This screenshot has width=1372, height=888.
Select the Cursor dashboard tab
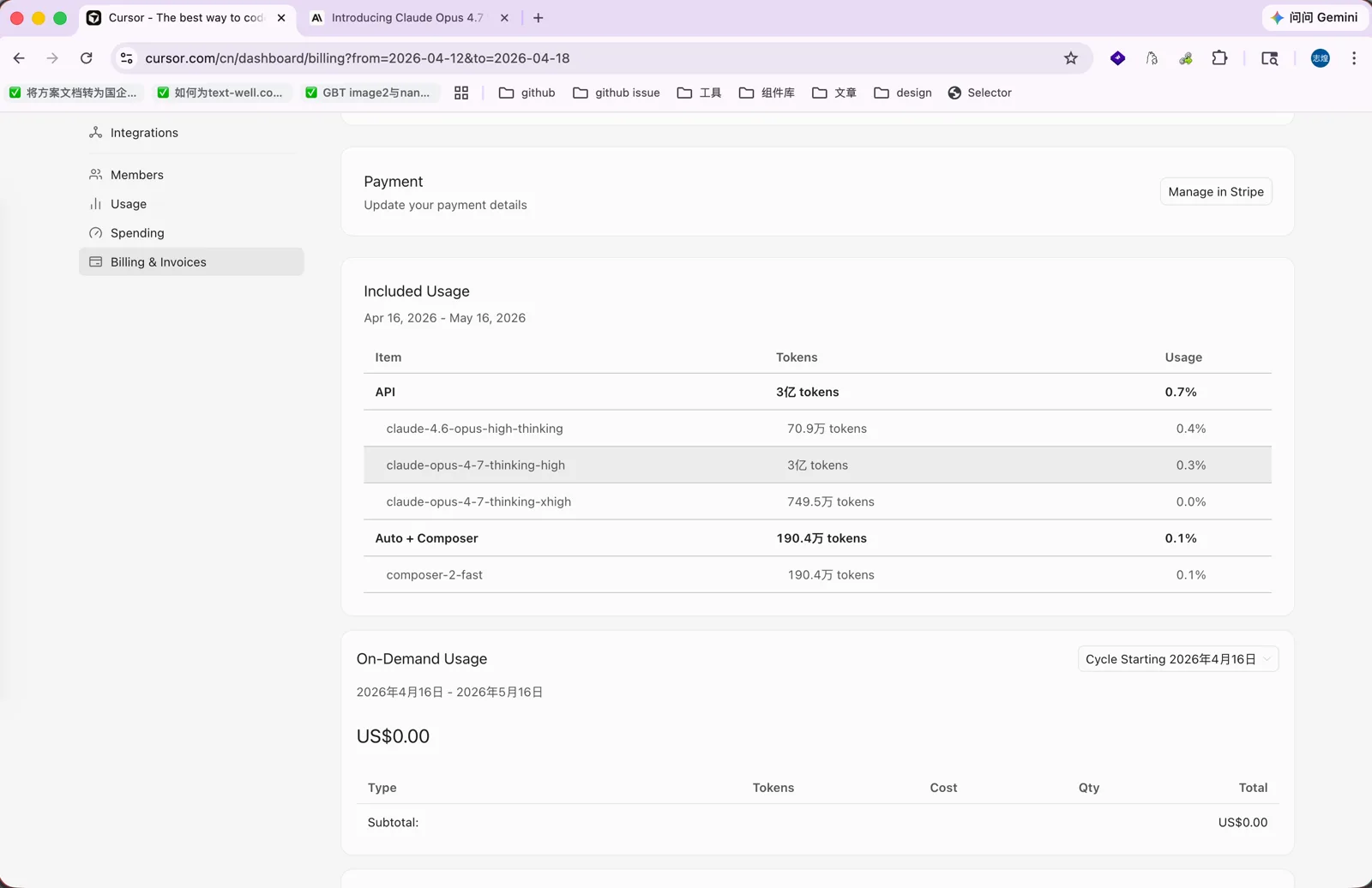click(x=187, y=17)
